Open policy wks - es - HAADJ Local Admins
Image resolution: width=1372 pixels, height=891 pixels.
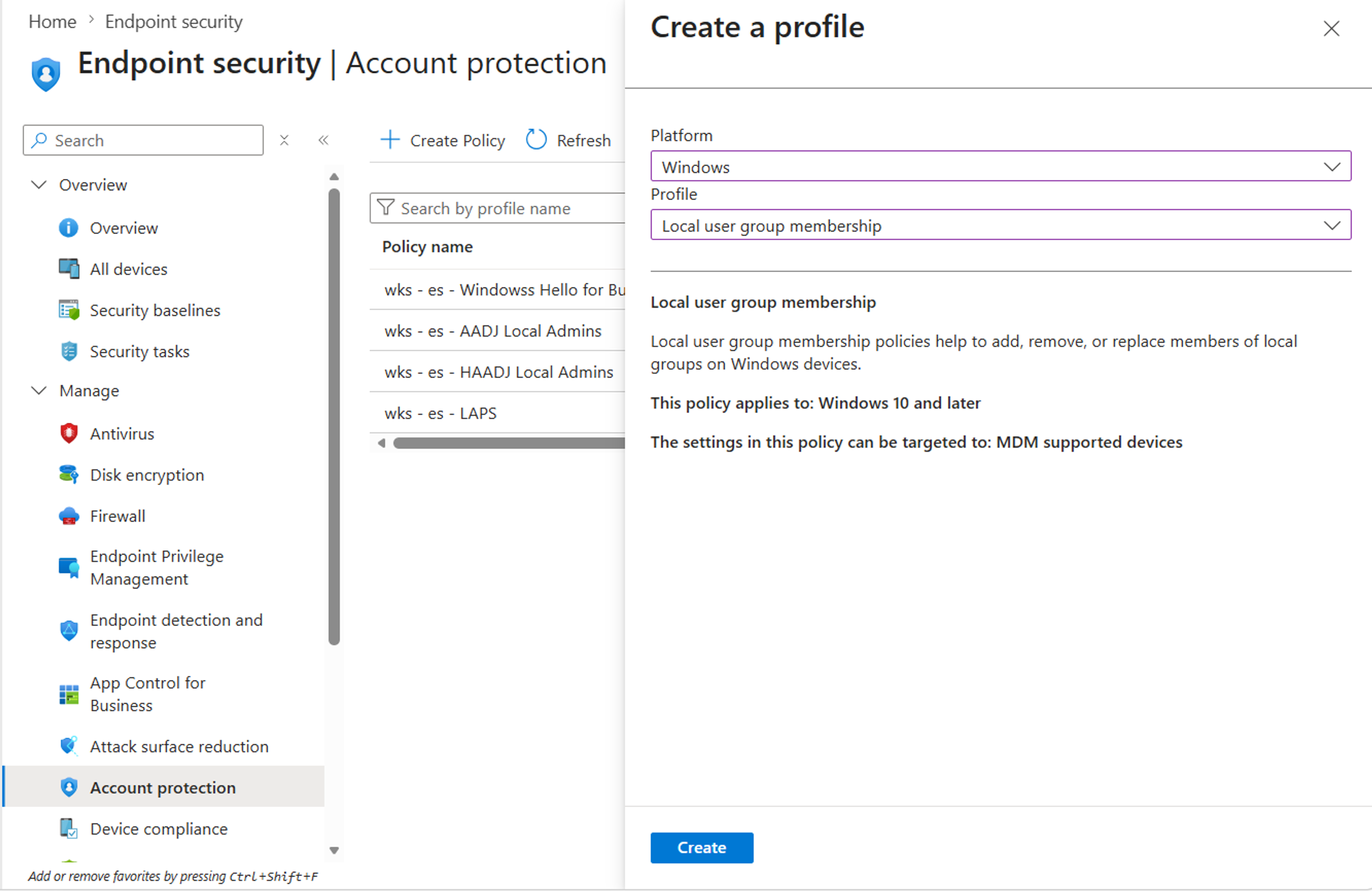pos(499,372)
